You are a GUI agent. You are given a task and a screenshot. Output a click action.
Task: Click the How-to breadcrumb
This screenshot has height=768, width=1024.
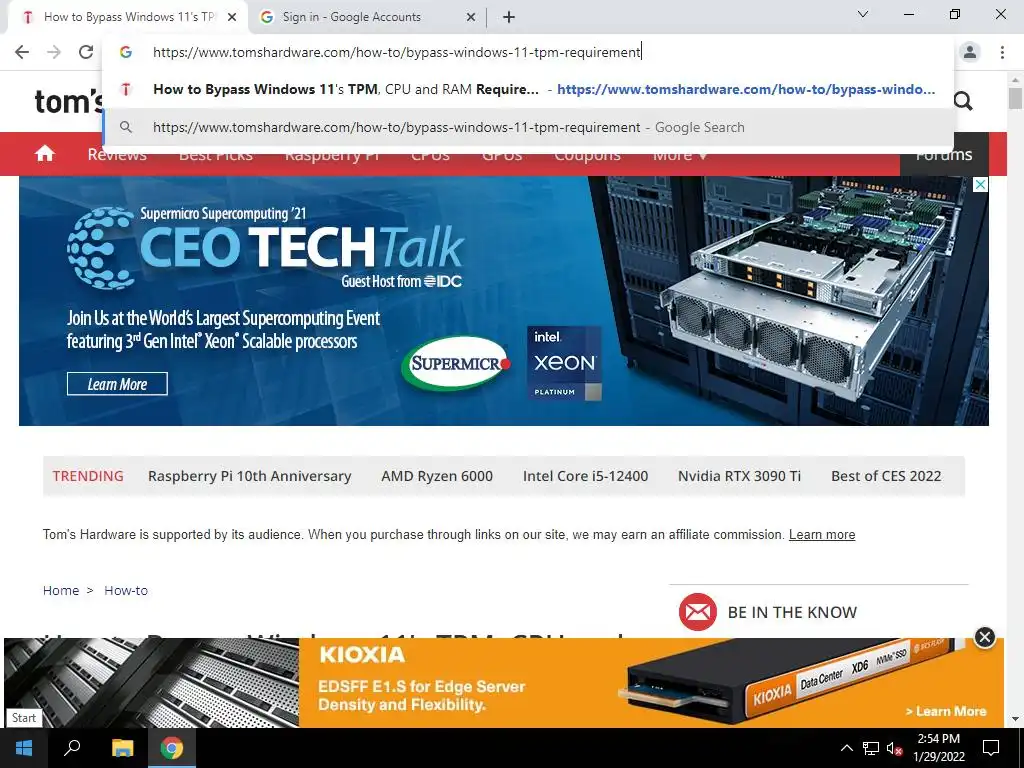[126, 590]
